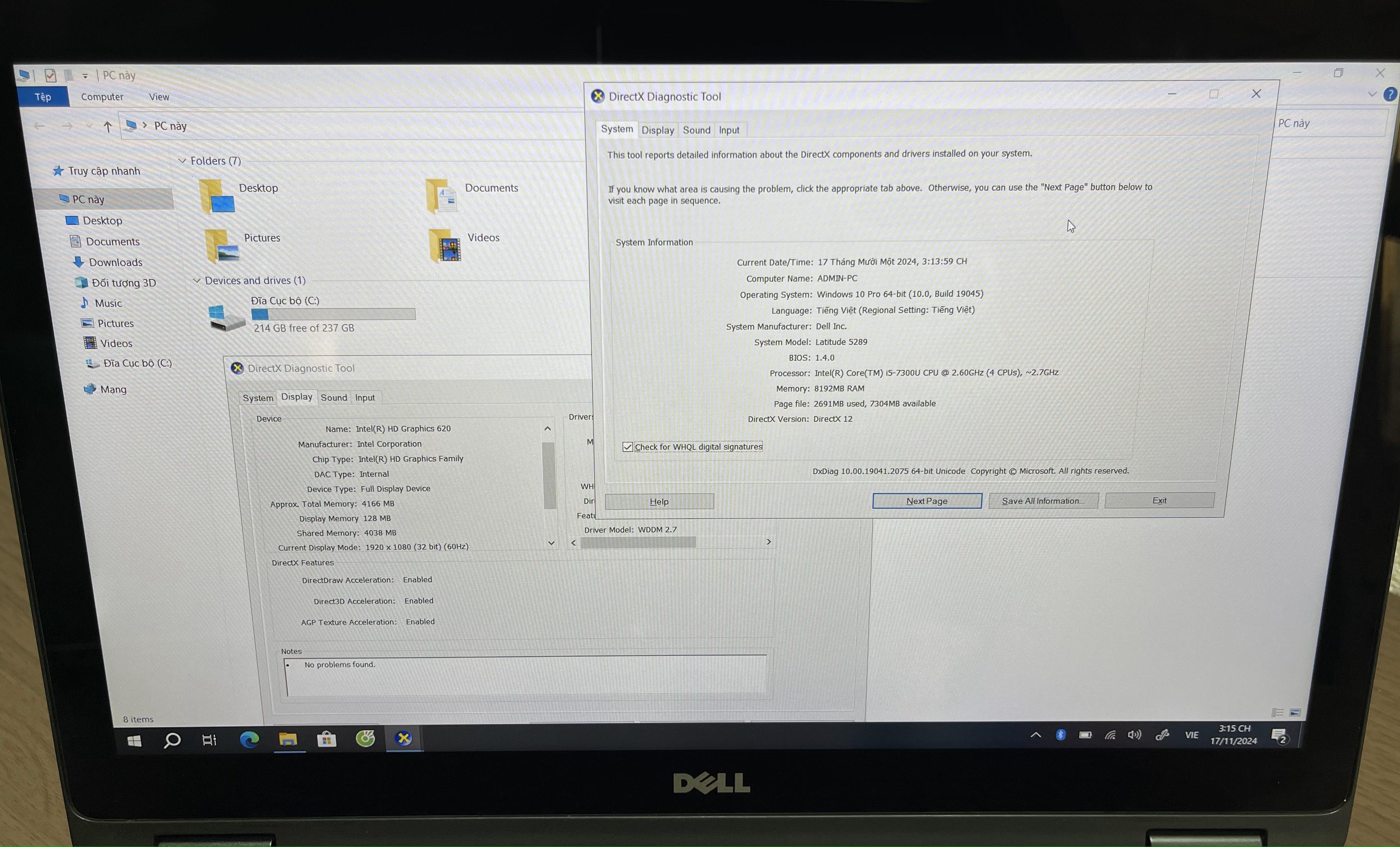Screen dimensions: 1400x847
Task: Select Đĩa Cục bộ (C:) drive icon
Action: pos(226,318)
